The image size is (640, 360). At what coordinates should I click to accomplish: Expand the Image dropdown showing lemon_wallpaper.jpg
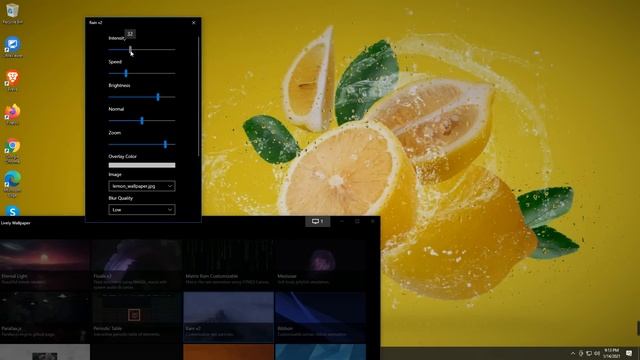pos(142,186)
